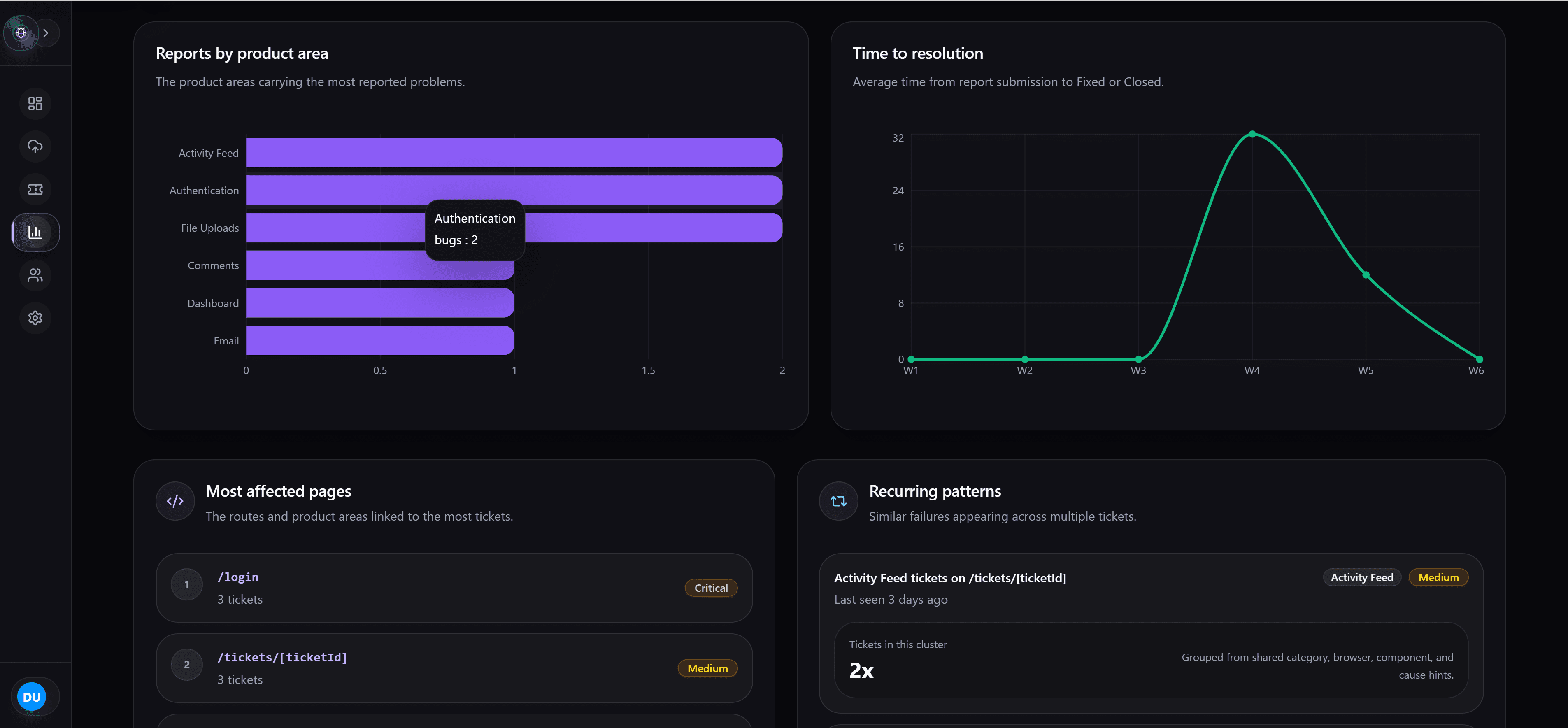Click the Critical severity badge on /login
The image size is (1568, 728).
coord(711,588)
